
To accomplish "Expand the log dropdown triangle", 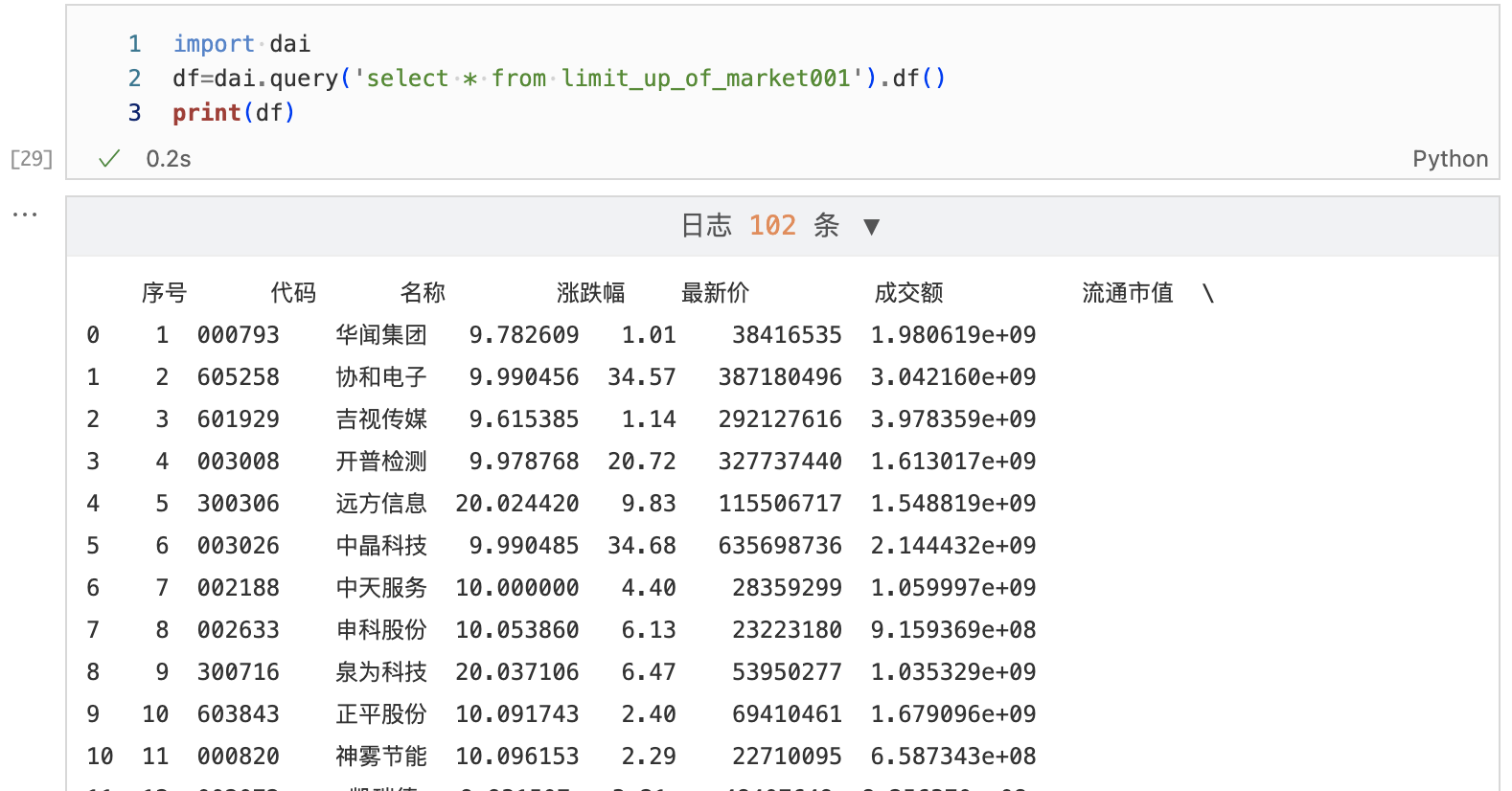I will pos(871,227).
